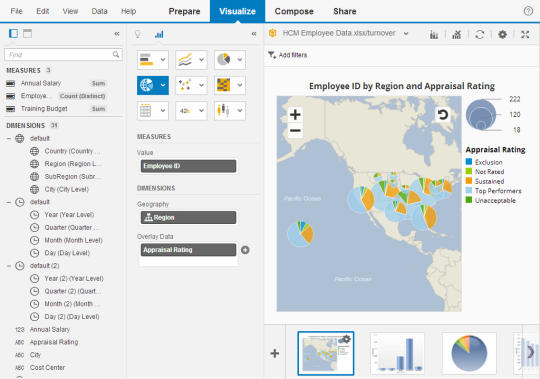Click Add filters

click(288, 55)
